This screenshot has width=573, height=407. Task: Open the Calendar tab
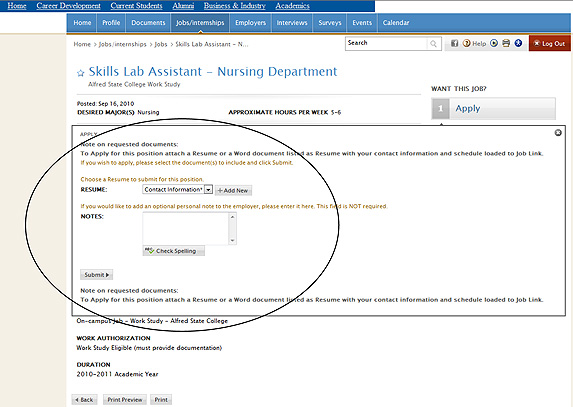pyautogui.click(x=396, y=23)
